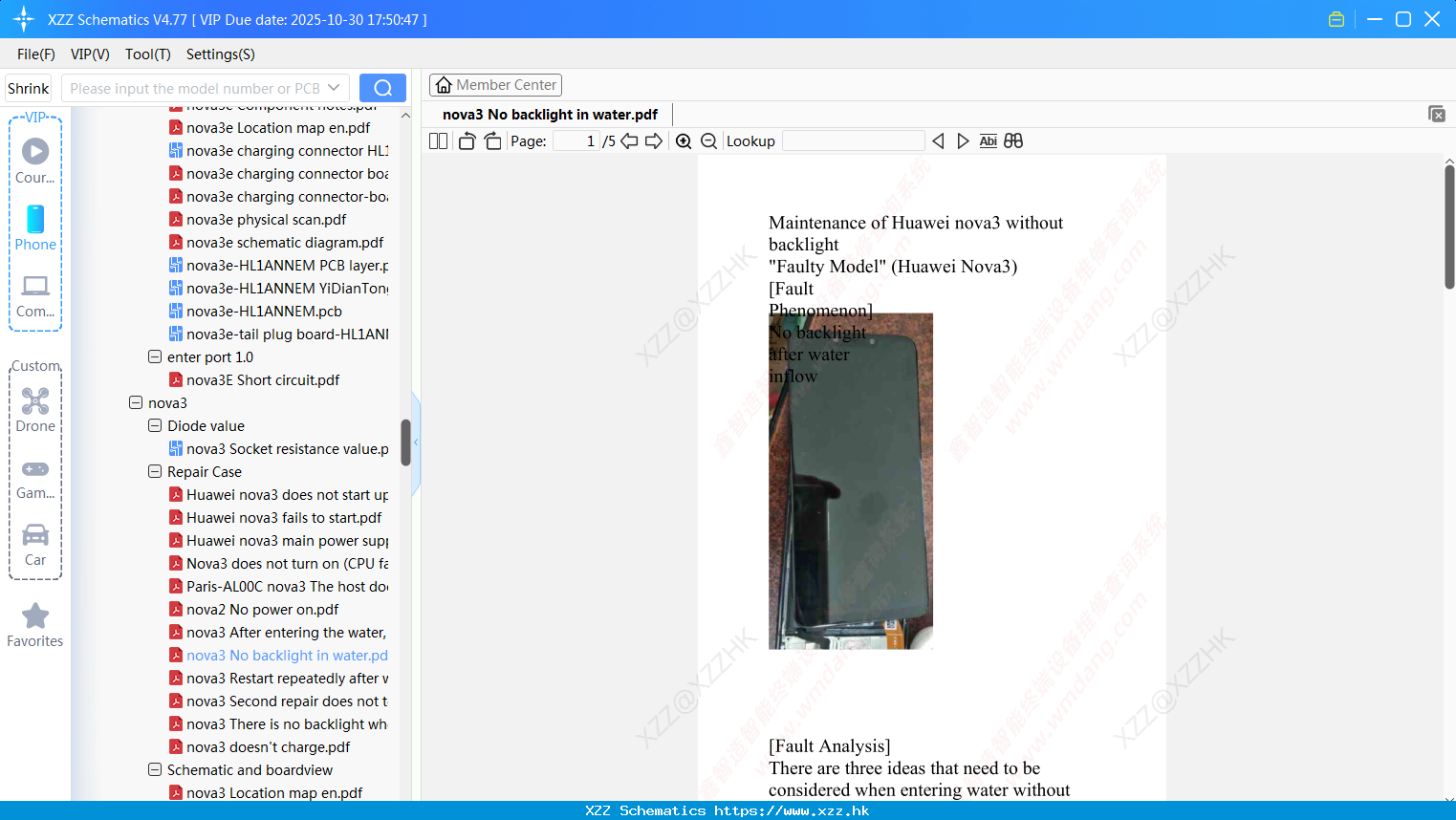1456x820 pixels.
Task: Open Member Center home button
Action: coord(495,85)
